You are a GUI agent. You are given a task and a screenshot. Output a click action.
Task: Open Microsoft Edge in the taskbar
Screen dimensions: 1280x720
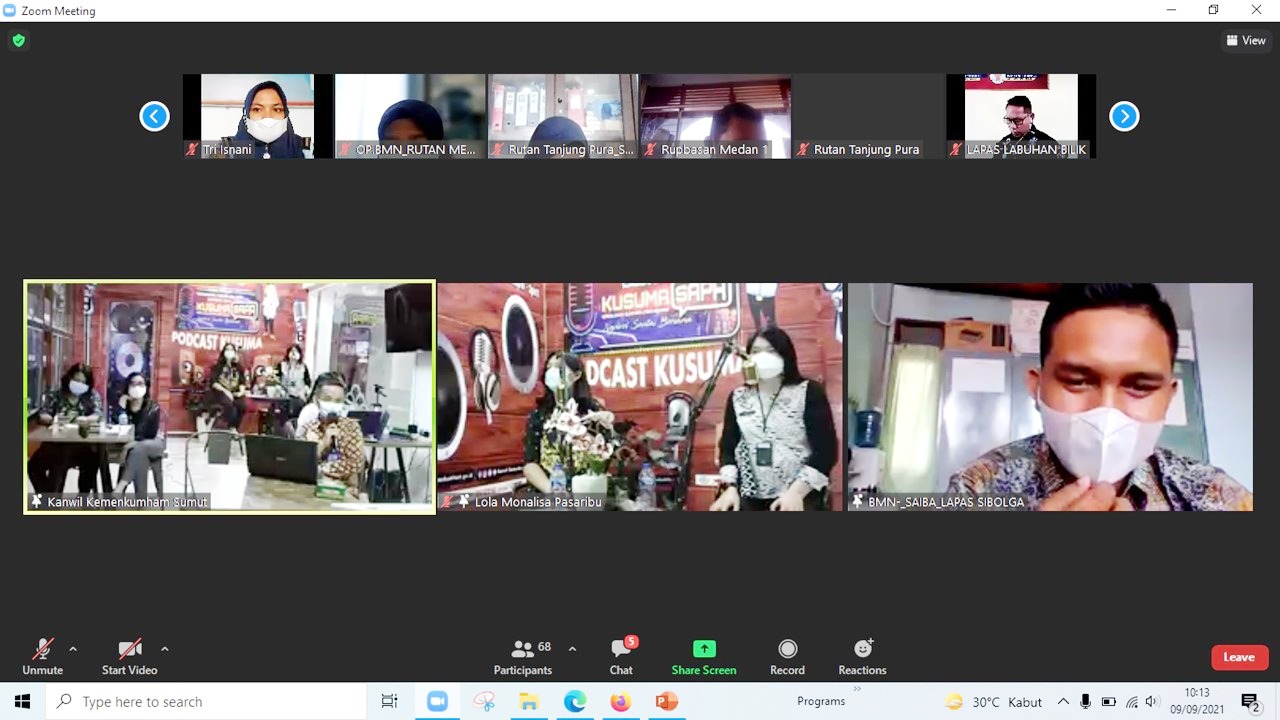click(x=574, y=702)
